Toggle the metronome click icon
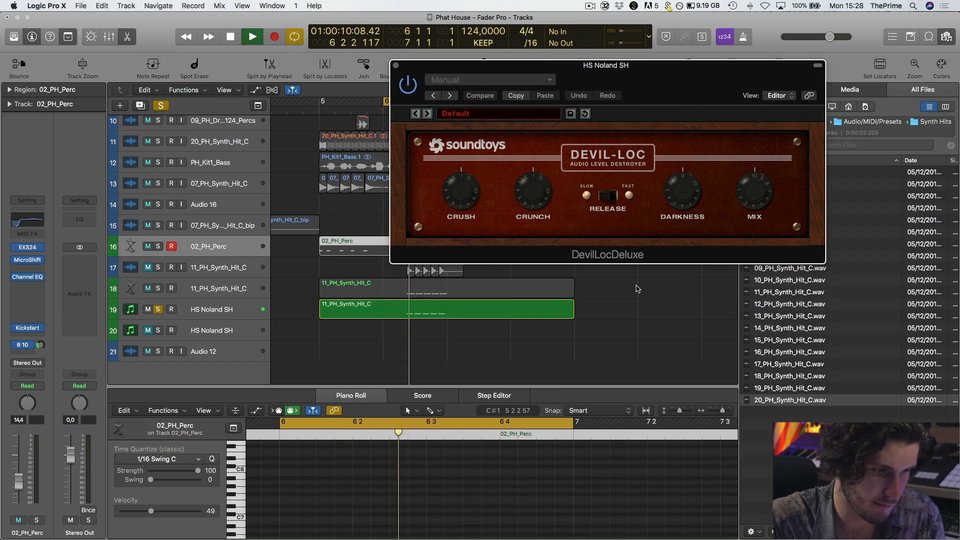Screen dimensions: 960x540 (743, 37)
